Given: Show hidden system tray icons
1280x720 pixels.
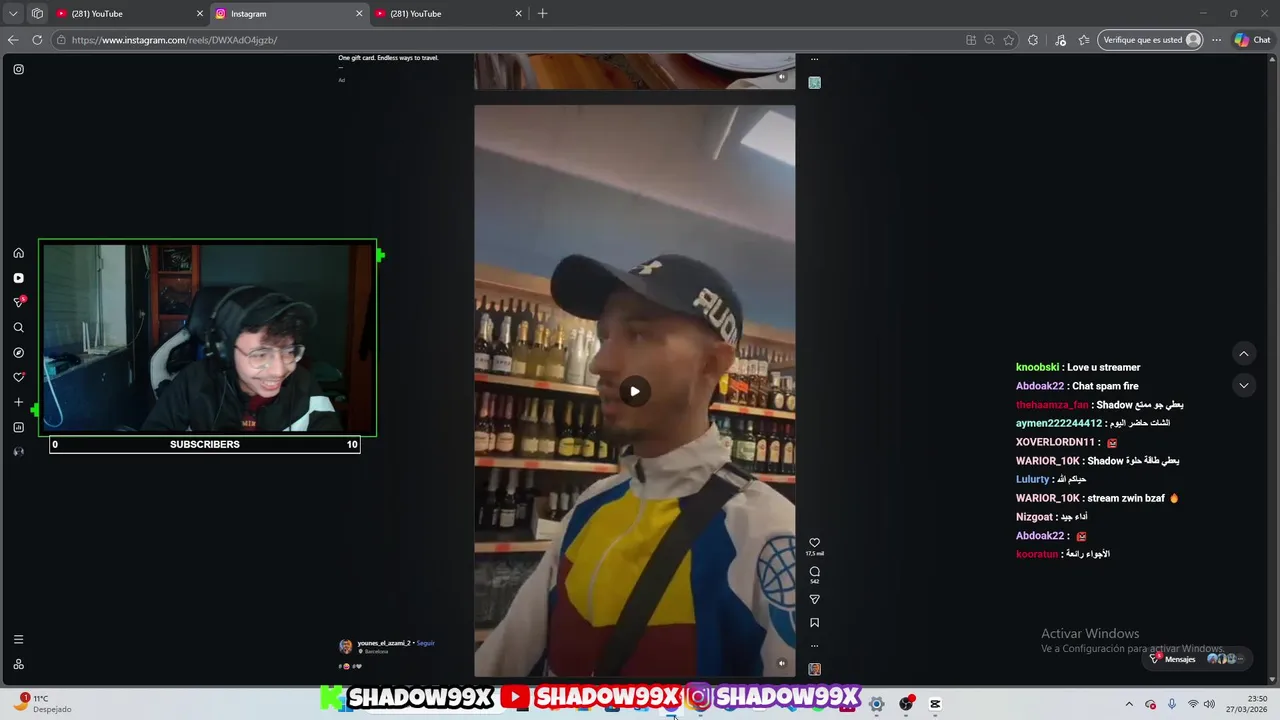Looking at the screenshot, I should click(1129, 704).
